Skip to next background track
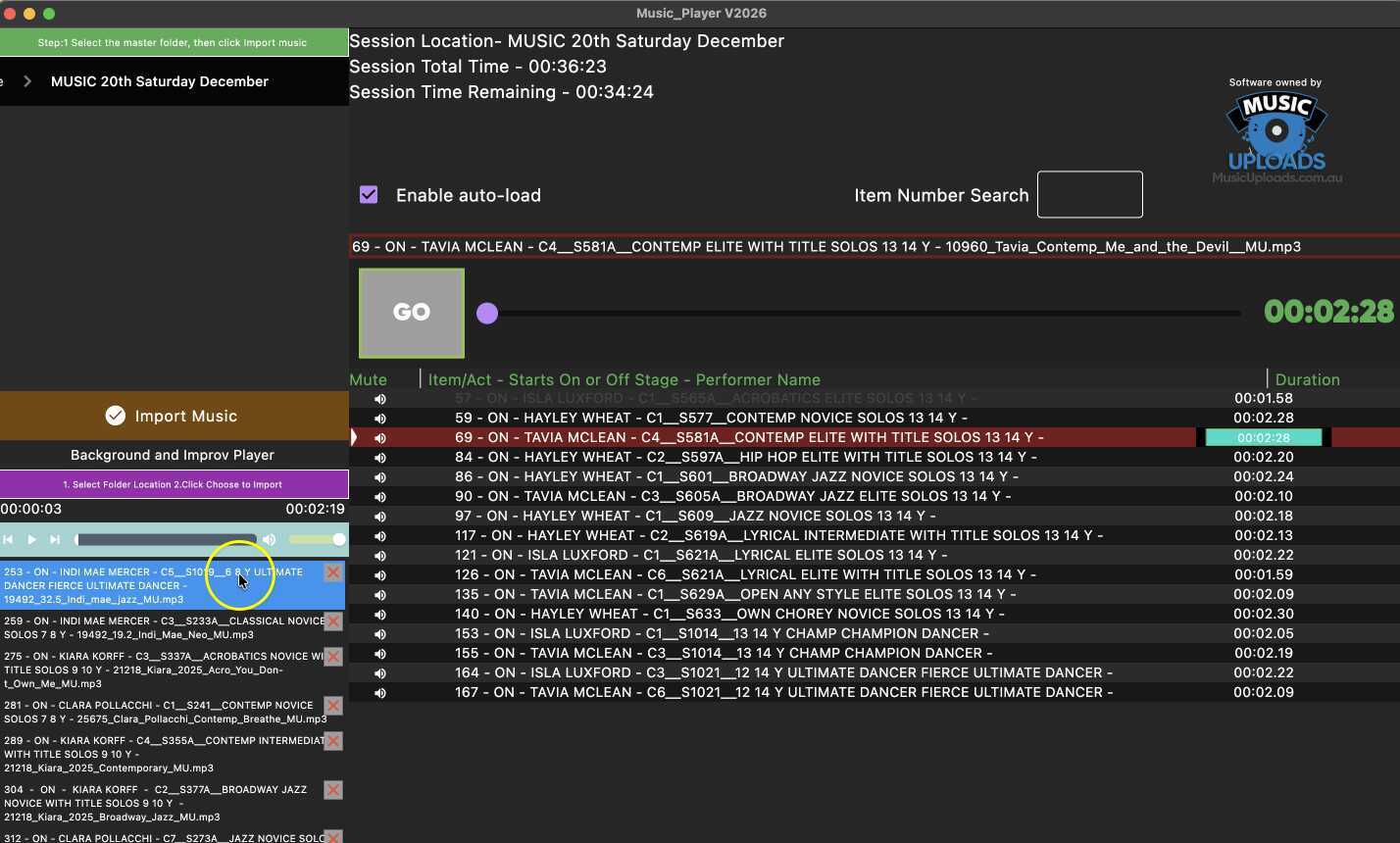Image resolution: width=1400 pixels, height=843 pixels. [x=55, y=539]
